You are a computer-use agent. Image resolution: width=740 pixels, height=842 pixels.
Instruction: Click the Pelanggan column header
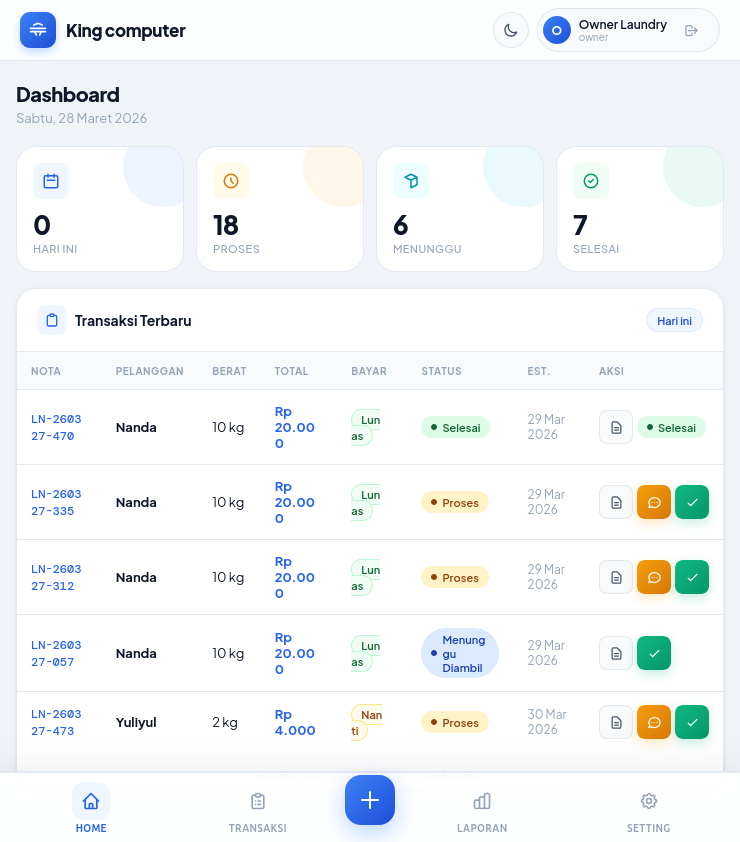[x=149, y=371]
